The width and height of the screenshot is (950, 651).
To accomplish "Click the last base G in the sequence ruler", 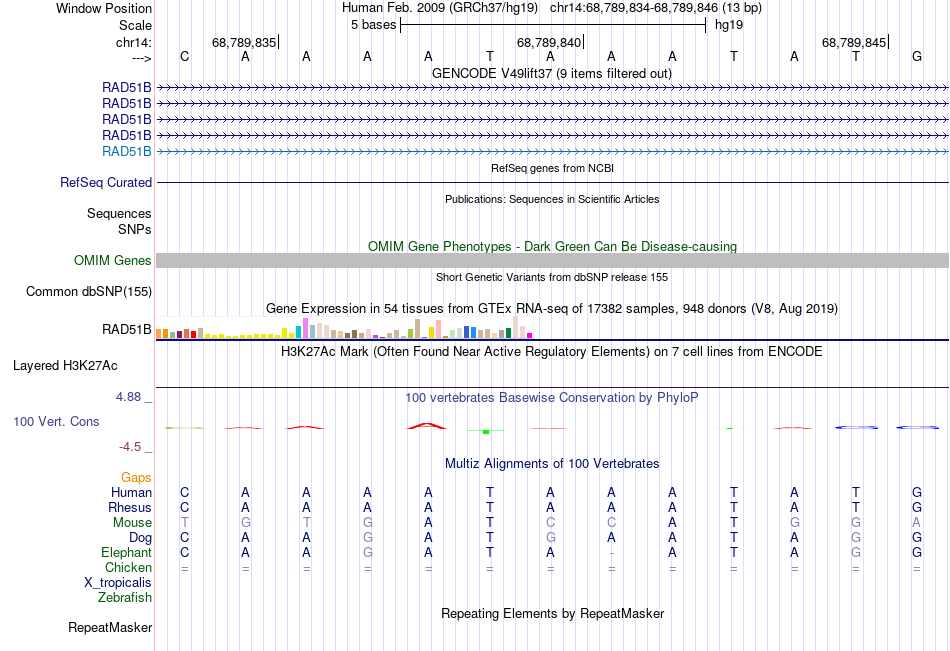I will click(x=917, y=56).
